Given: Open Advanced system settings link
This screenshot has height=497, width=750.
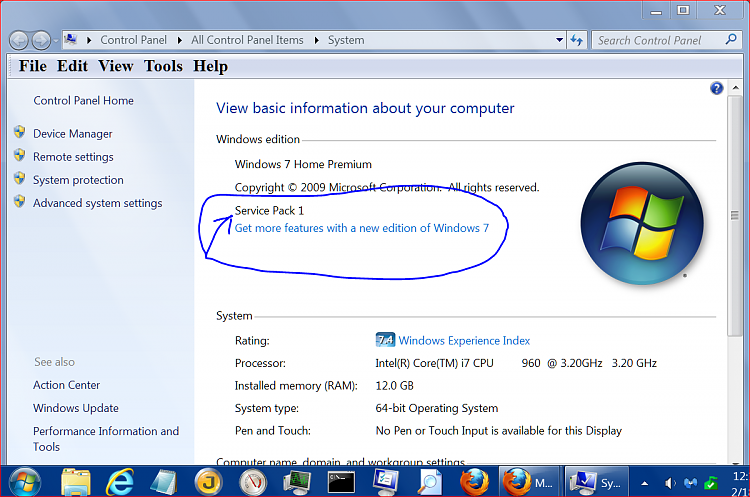Looking at the screenshot, I should coord(98,203).
